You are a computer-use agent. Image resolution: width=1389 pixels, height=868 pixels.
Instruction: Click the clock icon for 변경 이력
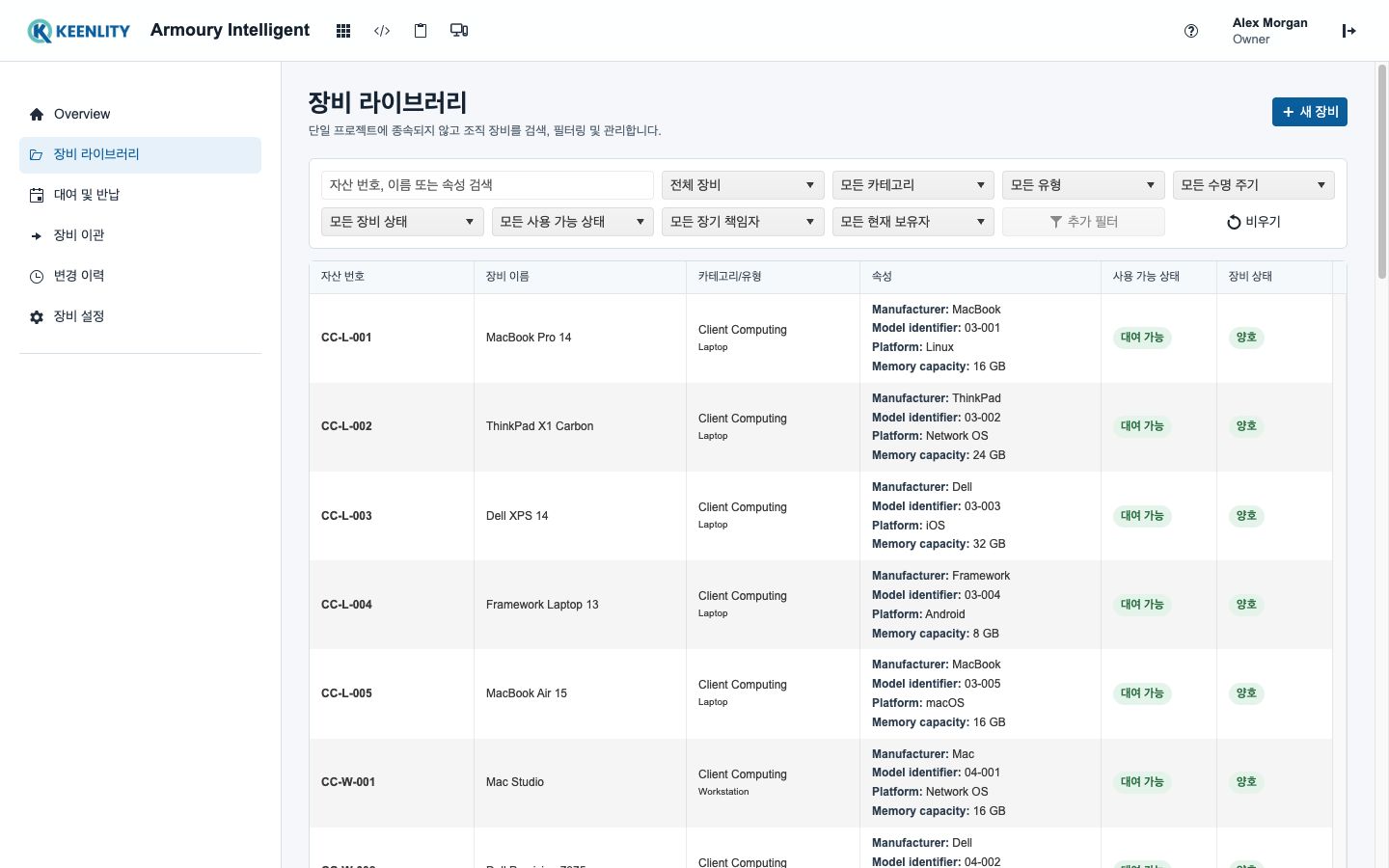[37, 276]
